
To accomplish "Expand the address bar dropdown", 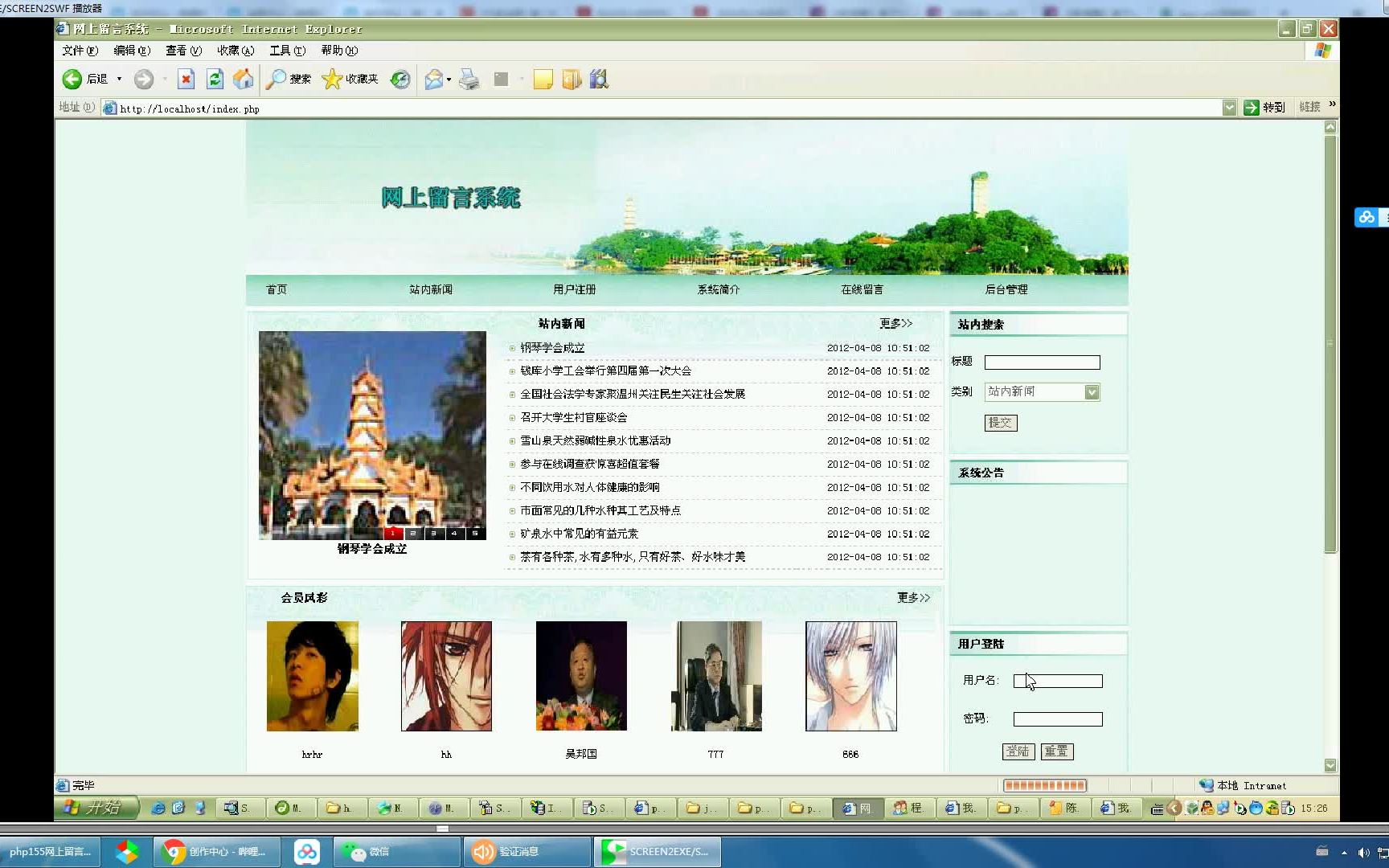I will click(x=1229, y=108).
